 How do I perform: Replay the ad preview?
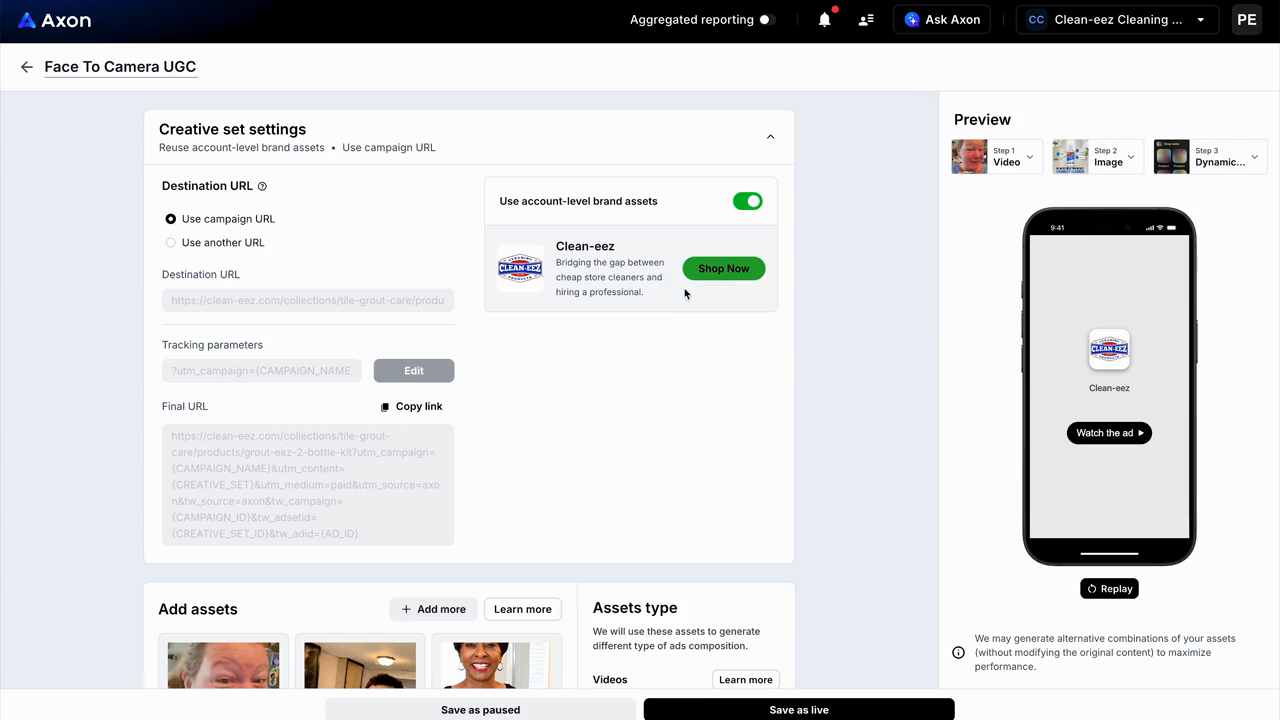coord(1109,589)
